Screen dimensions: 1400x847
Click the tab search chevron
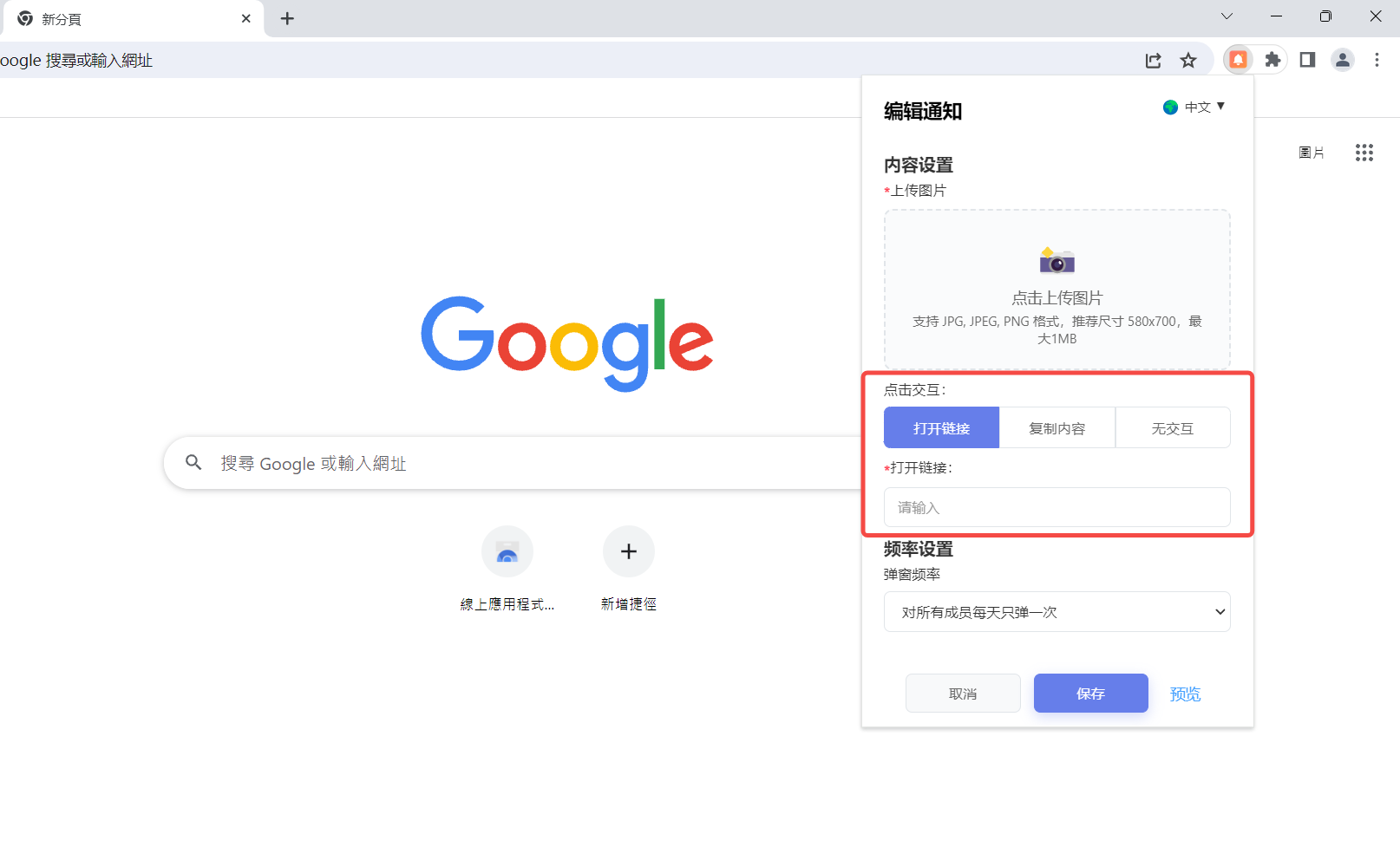[x=1227, y=16]
